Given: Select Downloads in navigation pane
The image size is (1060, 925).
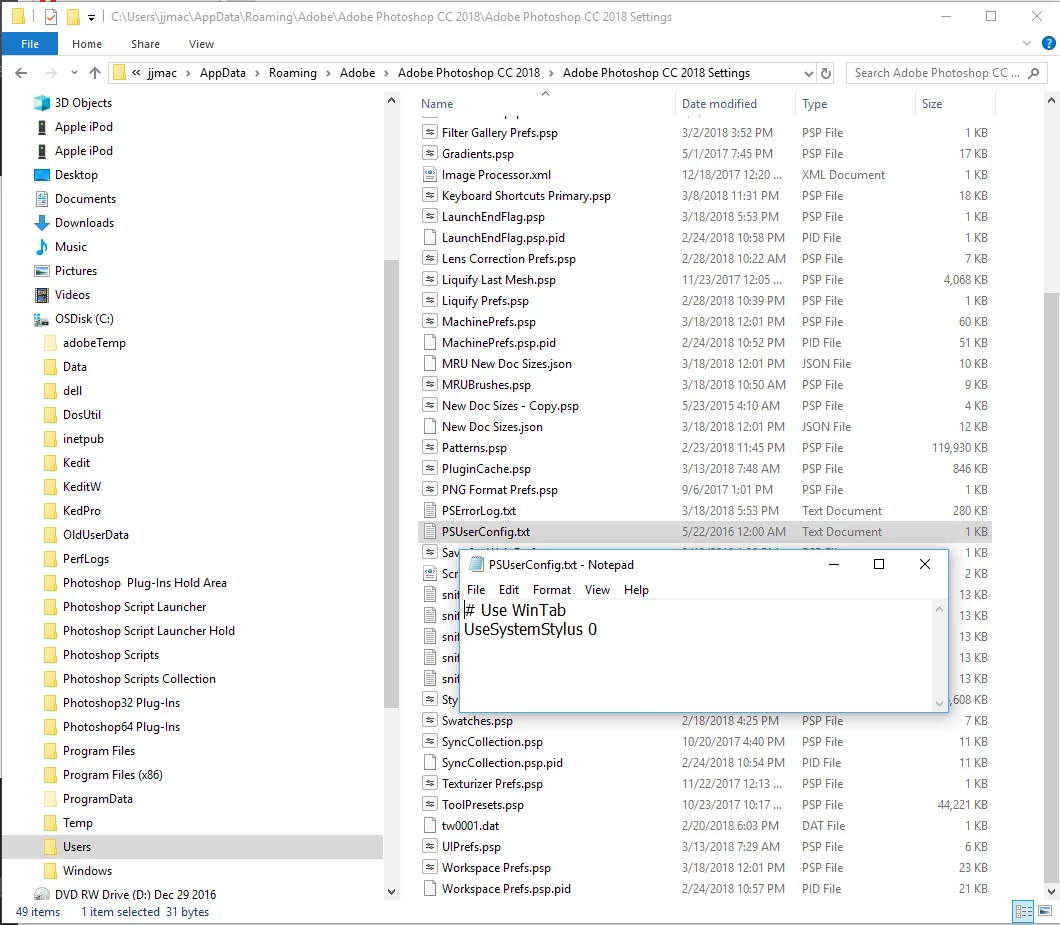Looking at the screenshot, I should point(84,222).
